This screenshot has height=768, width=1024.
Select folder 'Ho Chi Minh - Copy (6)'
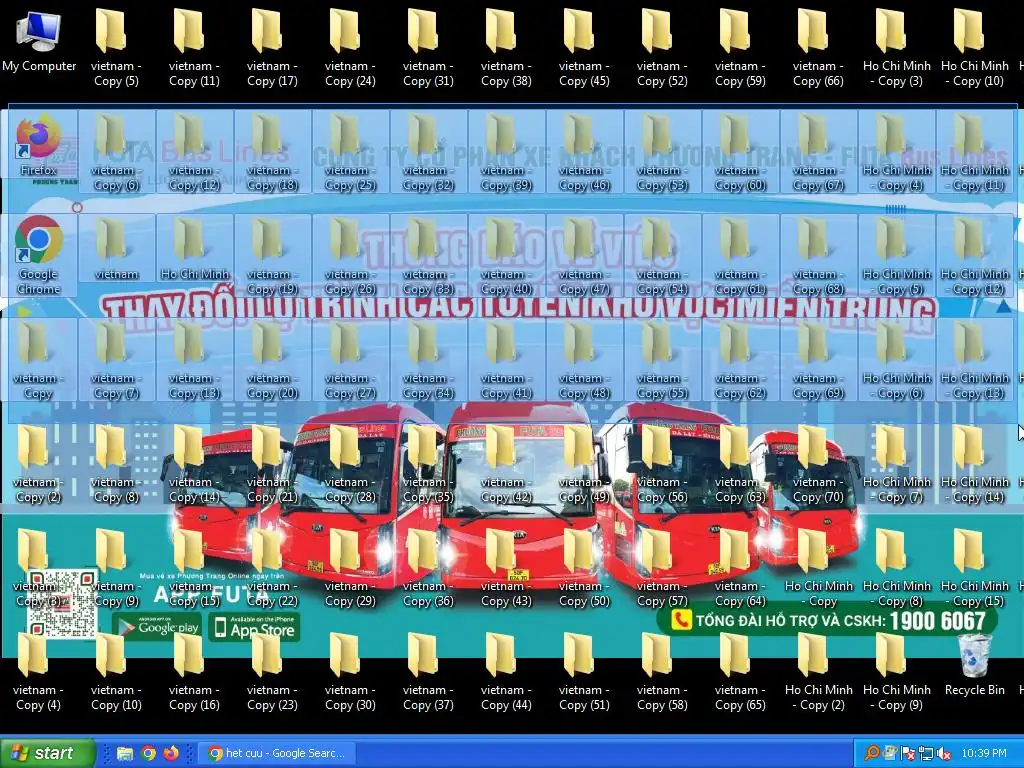pyautogui.click(x=897, y=359)
